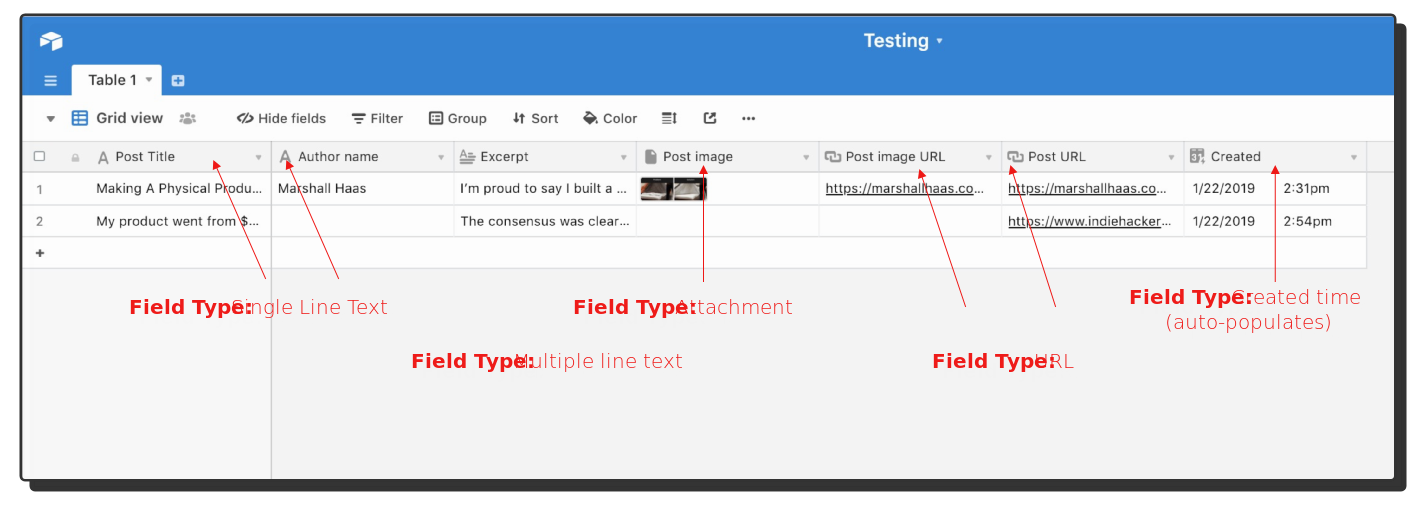Add a new row with plus button
Image resolution: width=1422 pixels, height=528 pixels.
click(40, 253)
